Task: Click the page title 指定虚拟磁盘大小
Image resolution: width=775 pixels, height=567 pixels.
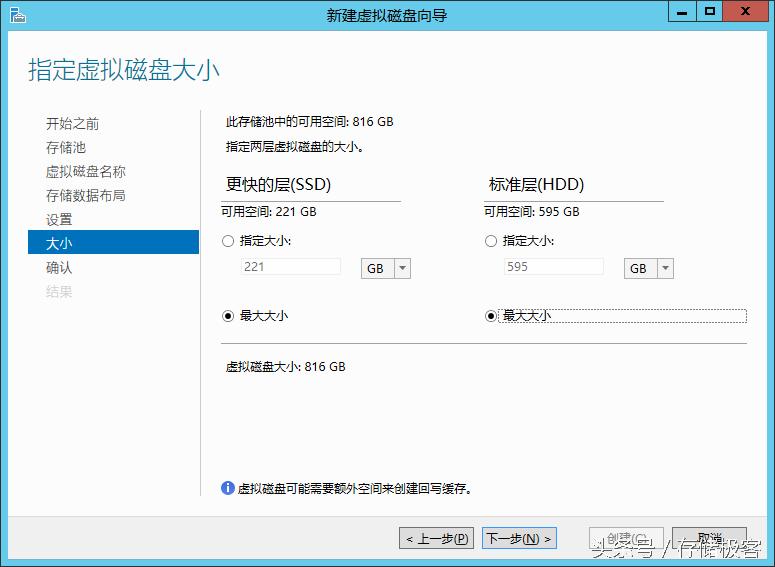Action: click(x=124, y=69)
